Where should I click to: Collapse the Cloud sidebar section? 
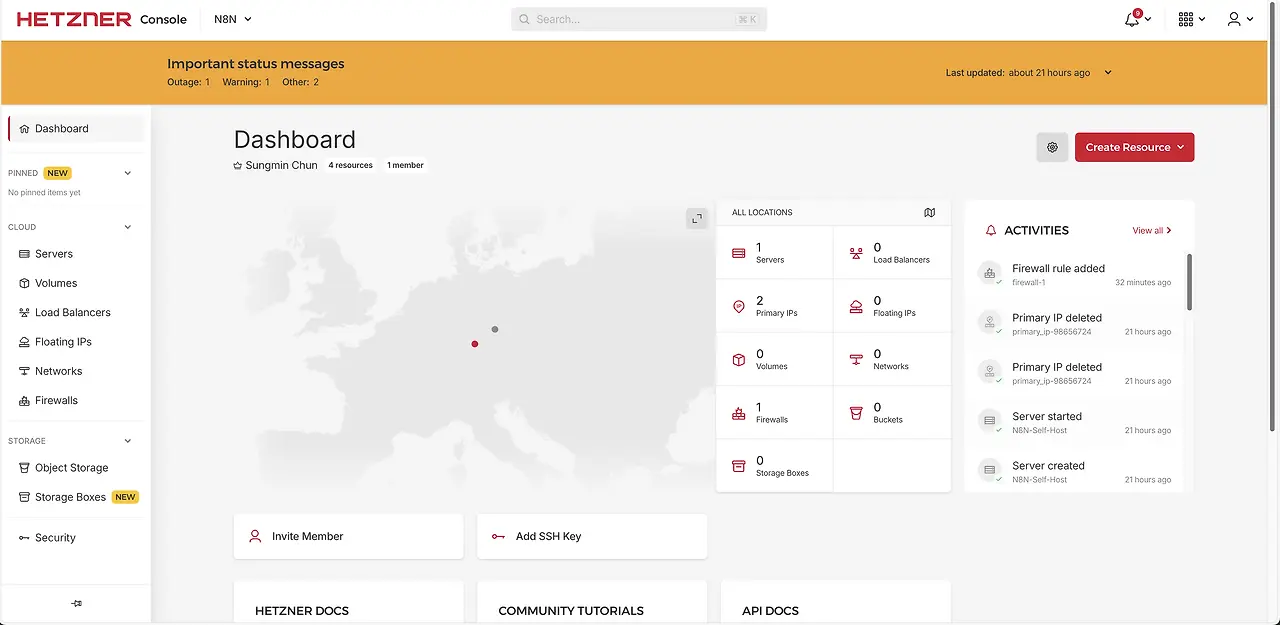127,227
